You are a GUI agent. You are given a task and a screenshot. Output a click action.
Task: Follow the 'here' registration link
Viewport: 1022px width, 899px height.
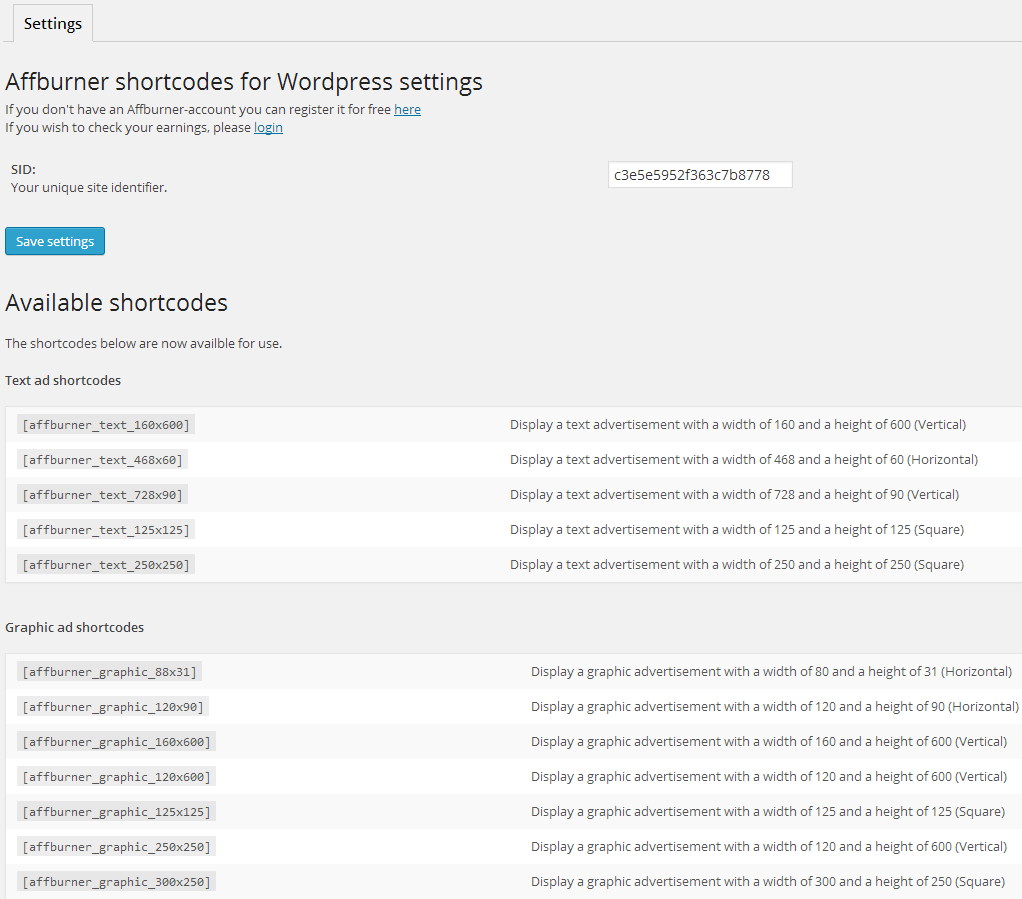pyautogui.click(x=407, y=110)
